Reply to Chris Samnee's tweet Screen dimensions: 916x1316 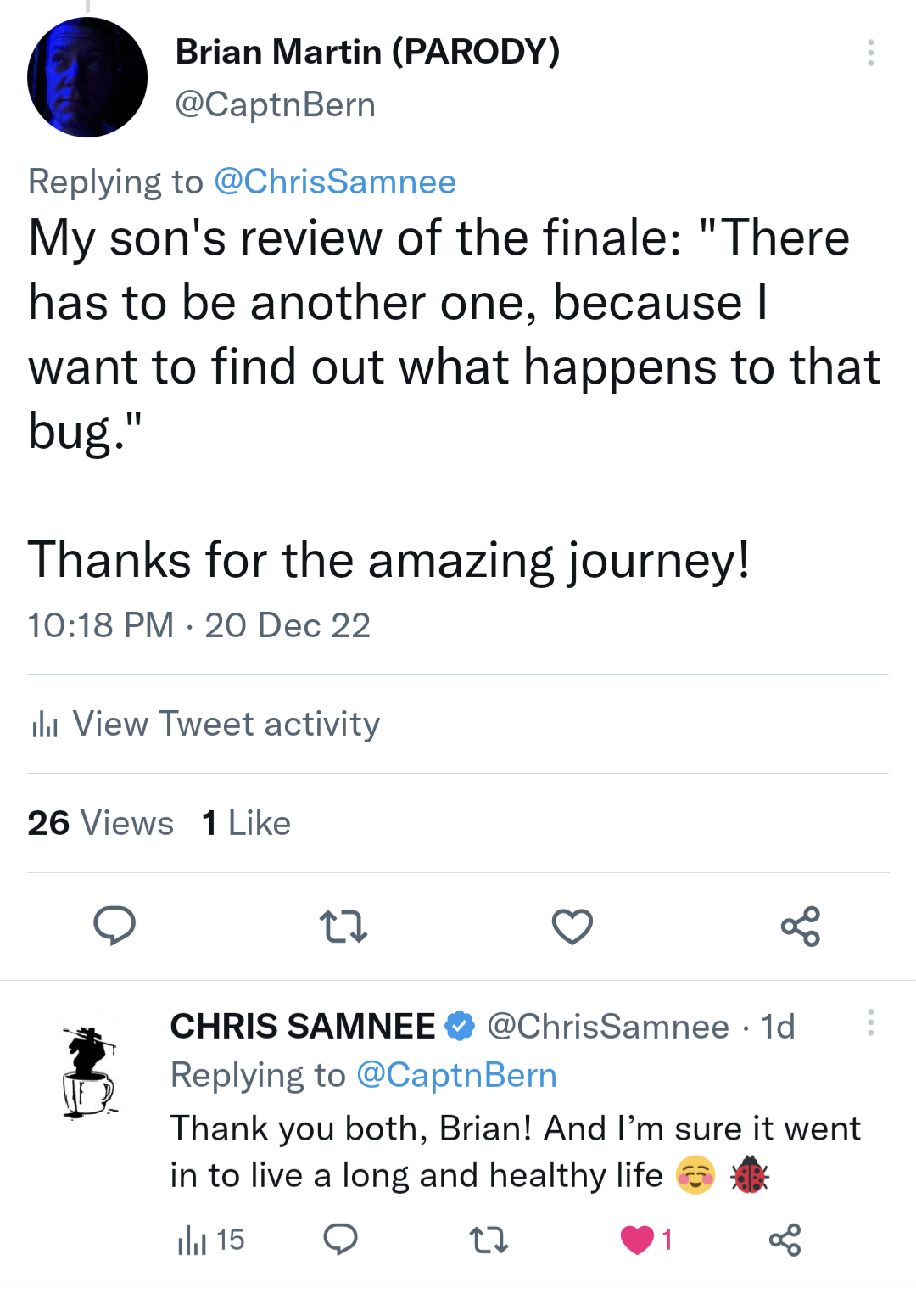(340, 1240)
